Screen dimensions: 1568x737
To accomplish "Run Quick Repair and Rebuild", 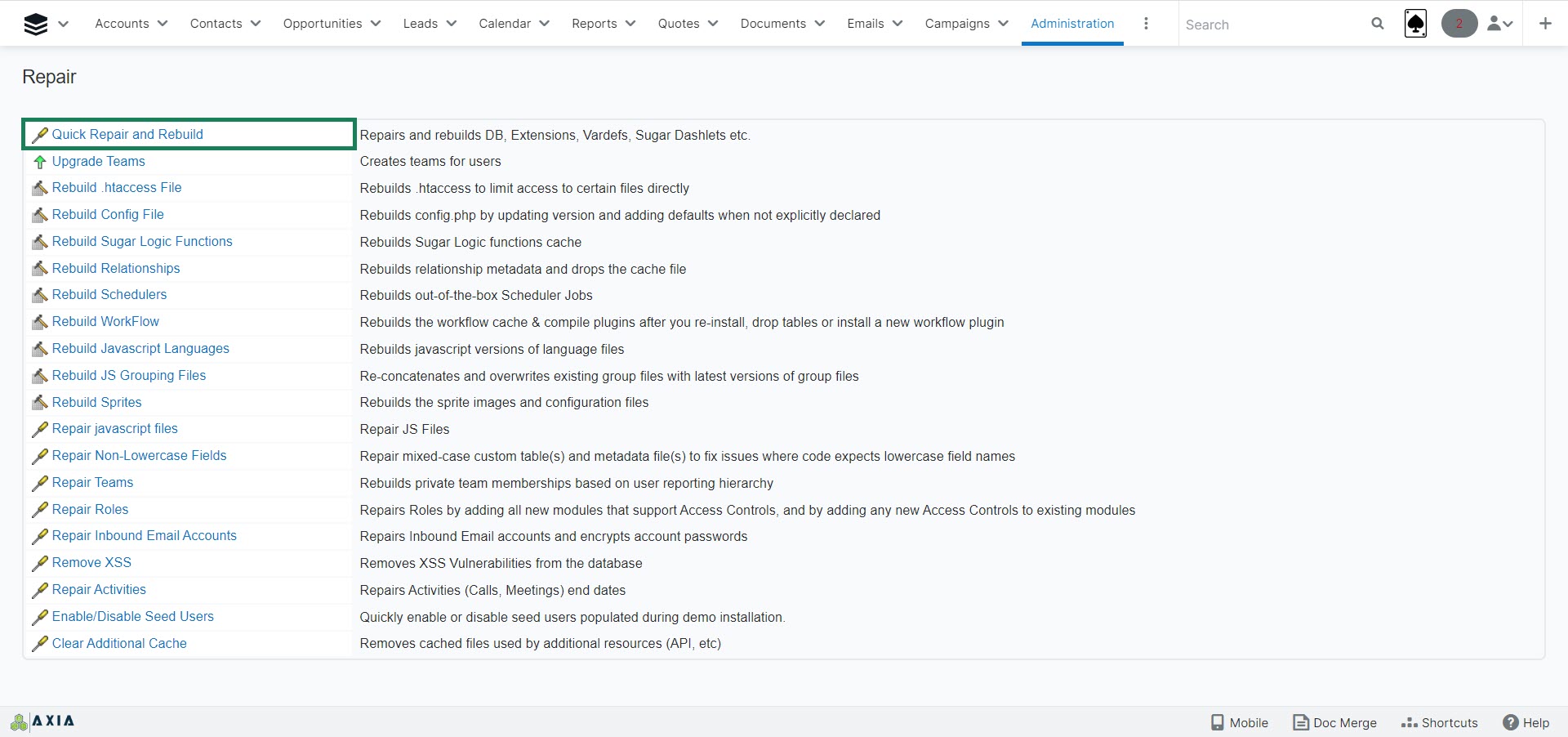I will pos(127,135).
